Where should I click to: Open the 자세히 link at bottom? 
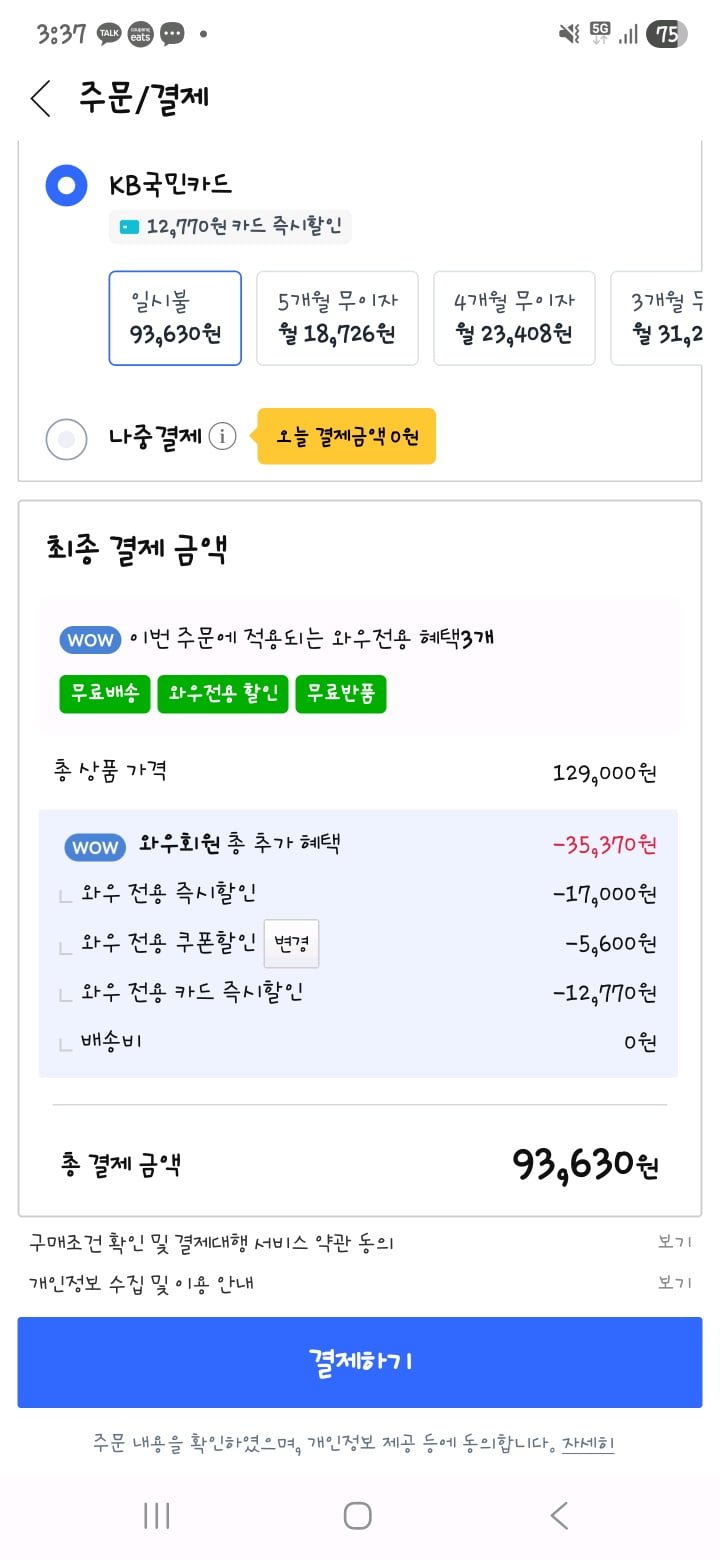588,1443
